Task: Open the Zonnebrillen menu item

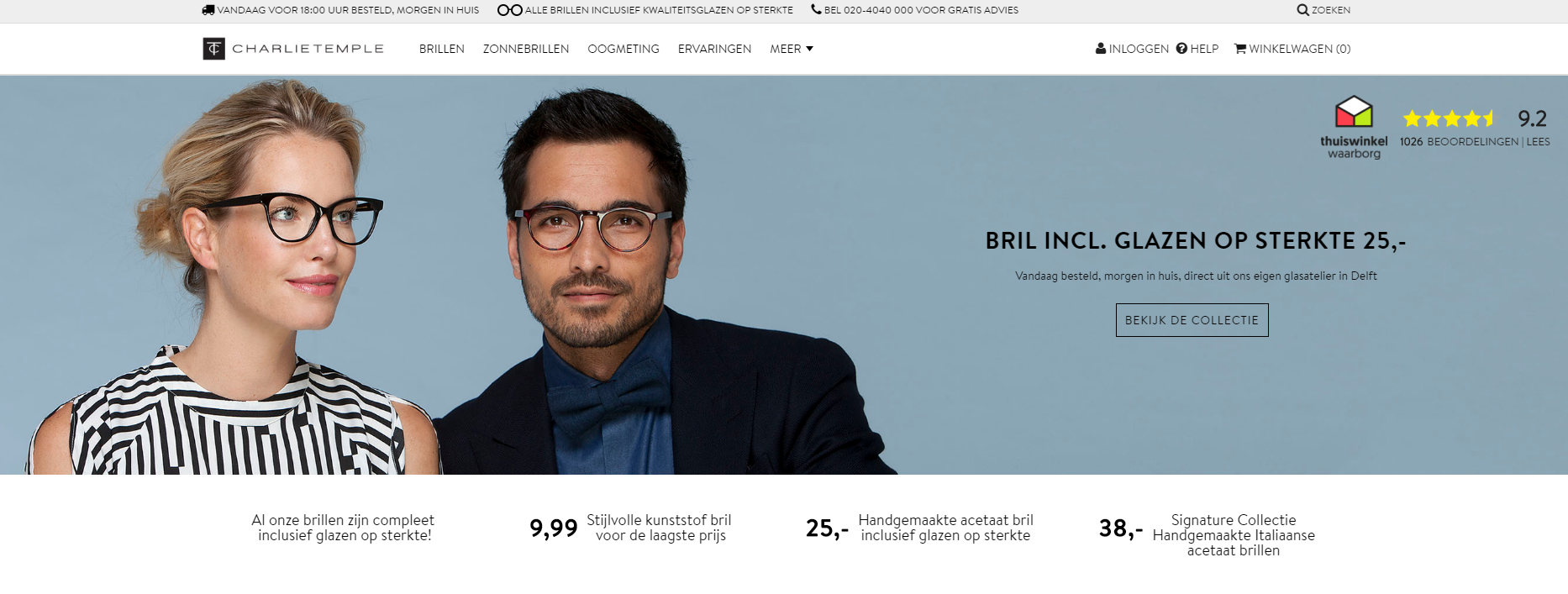Action: [x=526, y=49]
